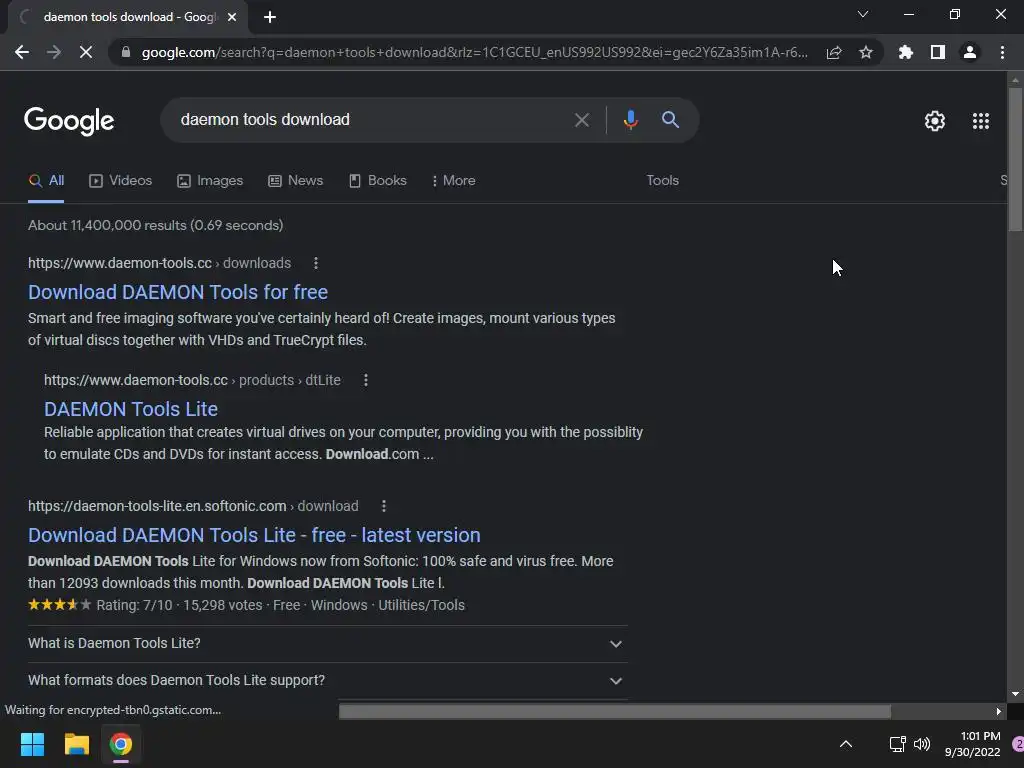Open Download DAEMON Tools for free link
1024x768 pixels.
[178, 292]
